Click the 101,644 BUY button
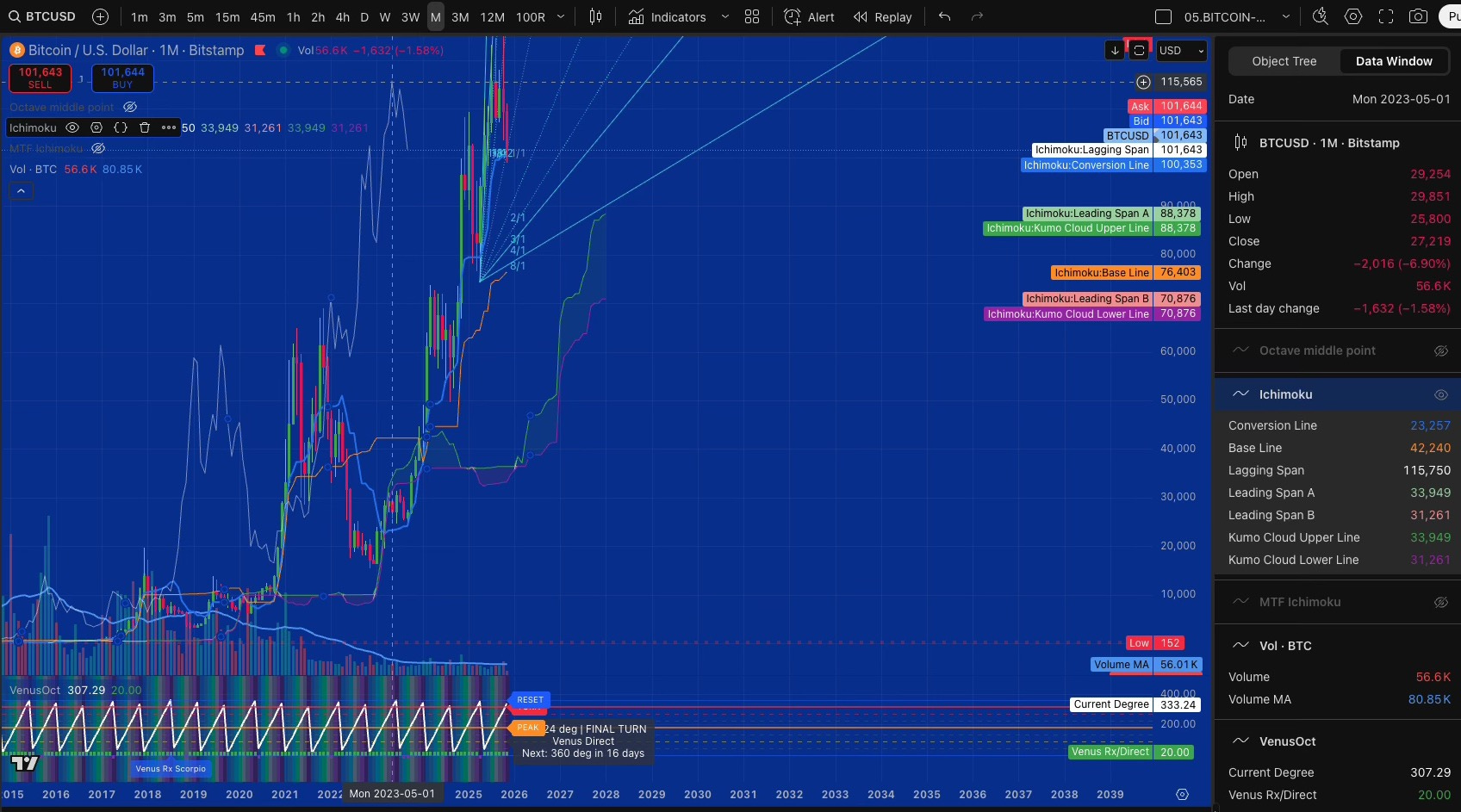The width and height of the screenshot is (1461, 812). pos(122,77)
